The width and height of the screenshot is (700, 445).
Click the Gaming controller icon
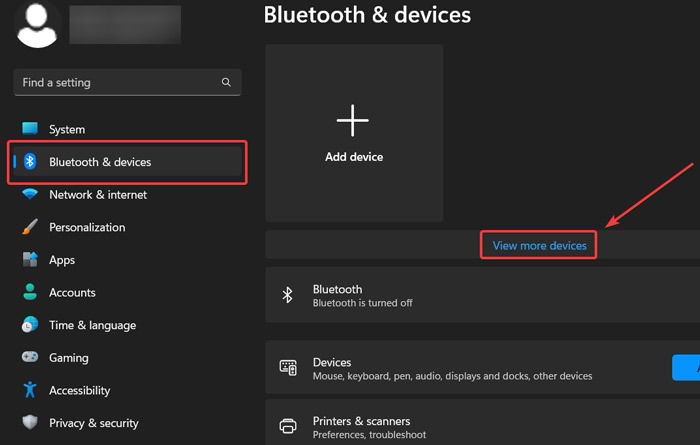(30, 357)
